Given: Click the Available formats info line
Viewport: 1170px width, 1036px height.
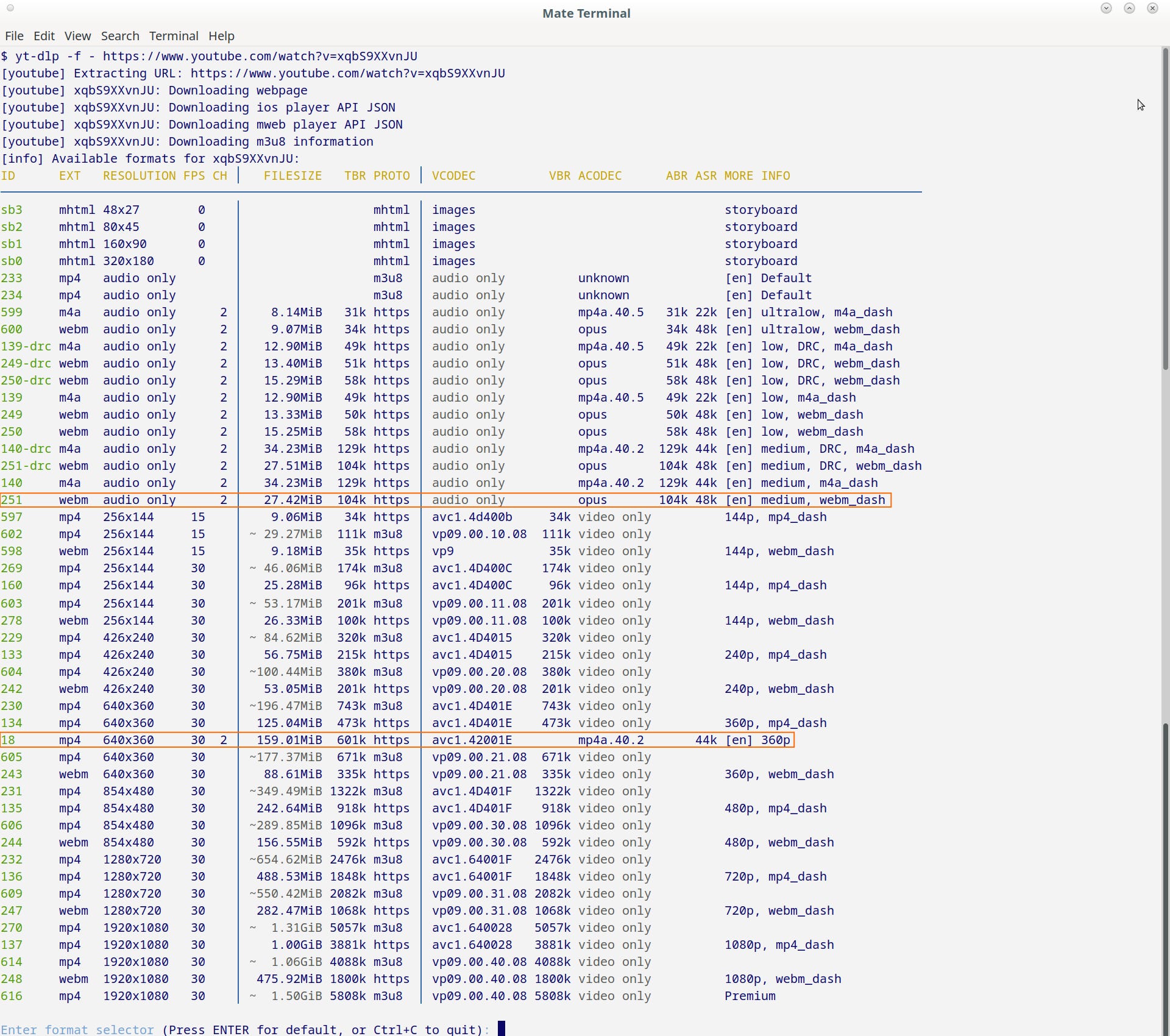Looking at the screenshot, I should [151, 158].
